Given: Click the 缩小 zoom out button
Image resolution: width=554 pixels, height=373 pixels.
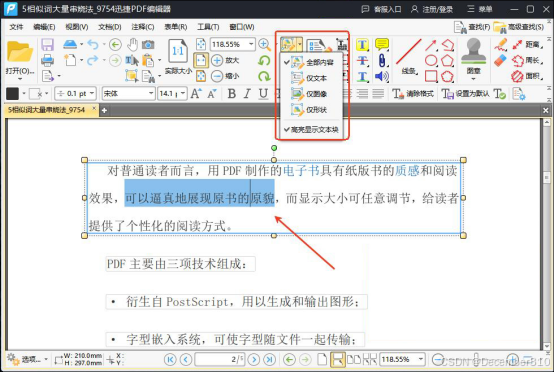Looking at the screenshot, I should coord(225,76).
